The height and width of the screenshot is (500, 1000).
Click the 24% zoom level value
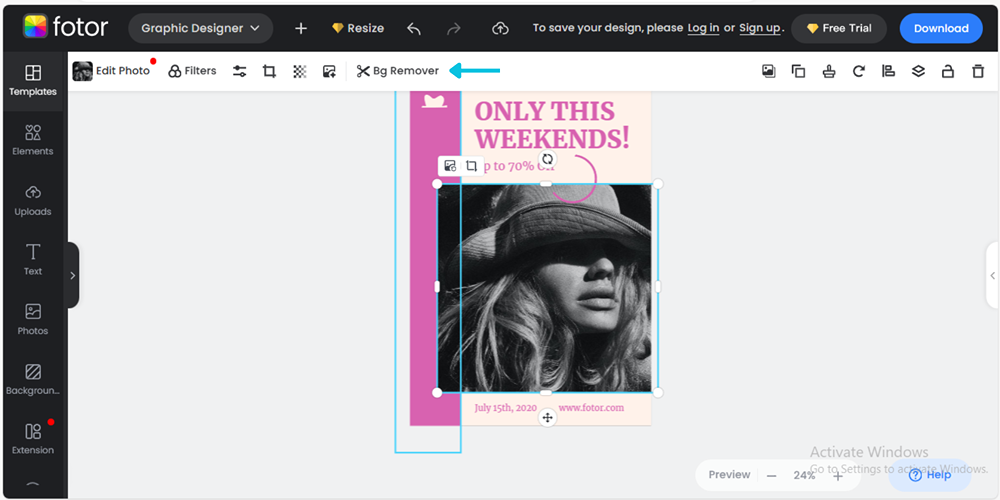(x=804, y=475)
